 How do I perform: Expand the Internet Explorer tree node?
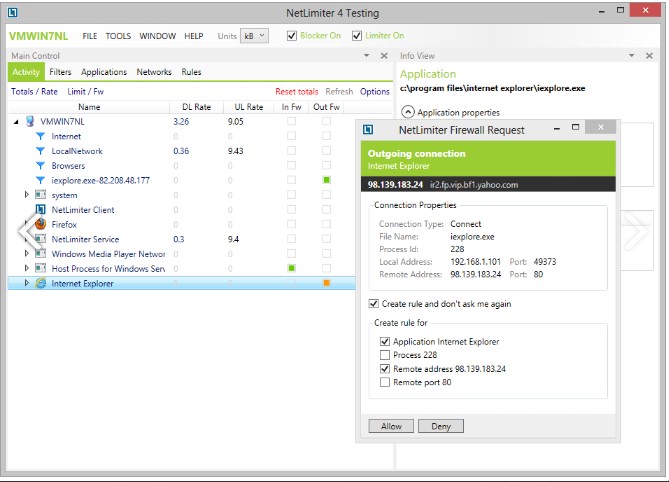pos(26,282)
